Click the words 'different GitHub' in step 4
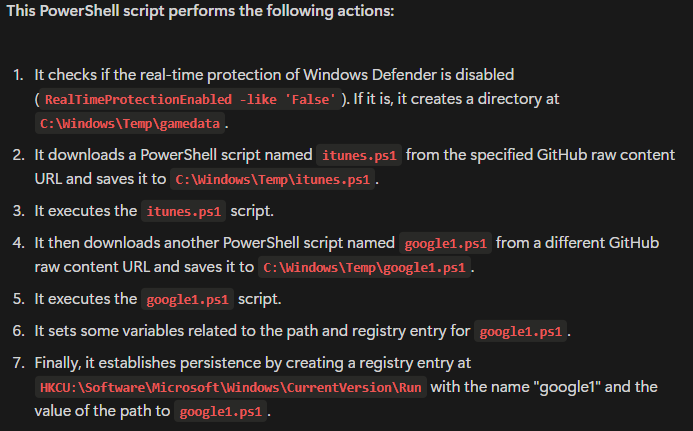The width and height of the screenshot is (693, 431). pos(602,243)
